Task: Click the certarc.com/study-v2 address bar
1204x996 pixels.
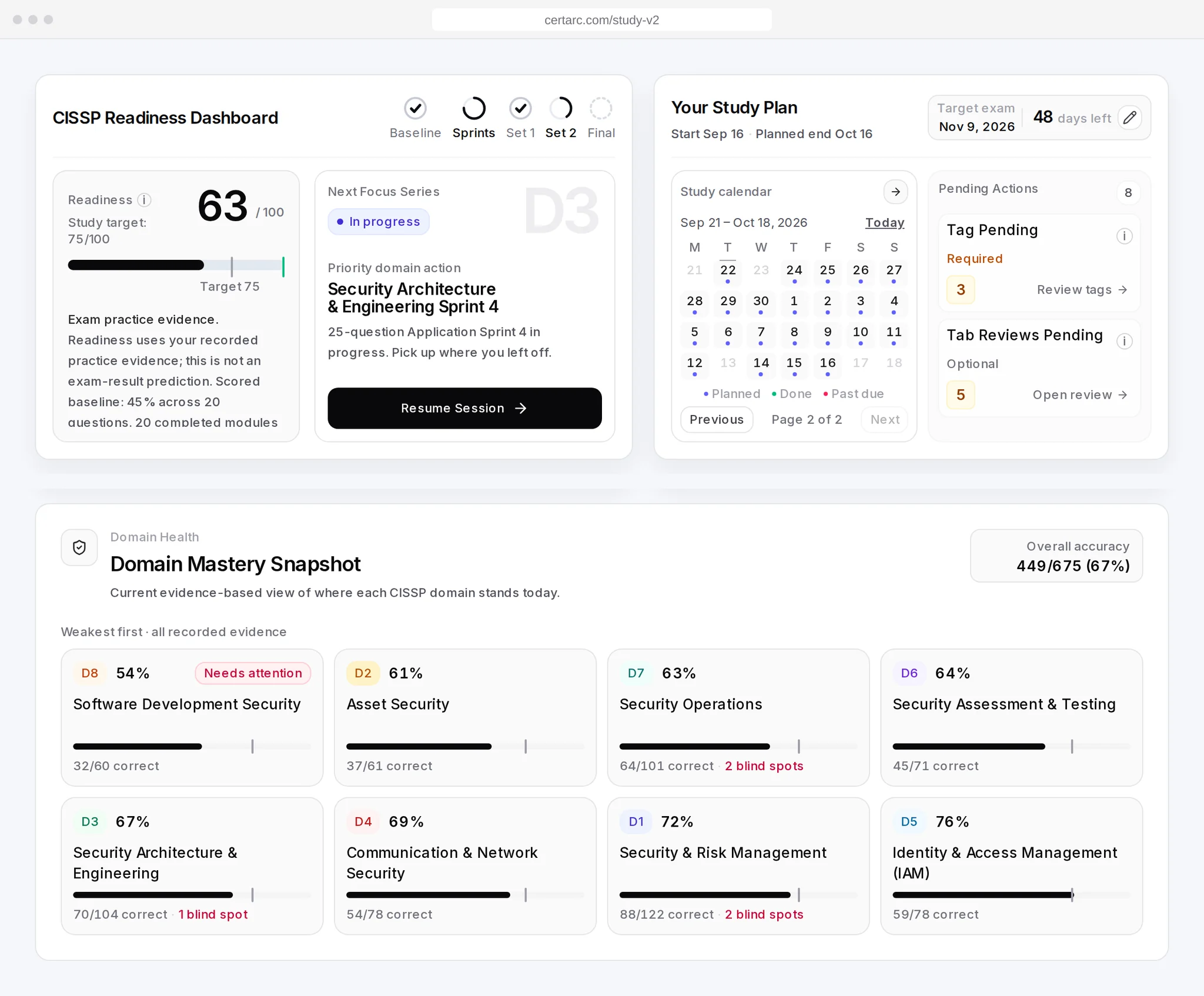Action: tap(601, 20)
